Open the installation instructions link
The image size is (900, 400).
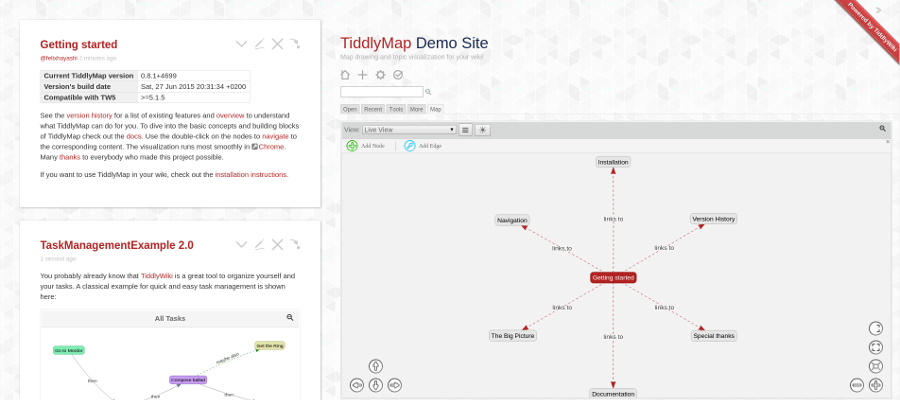point(251,174)
